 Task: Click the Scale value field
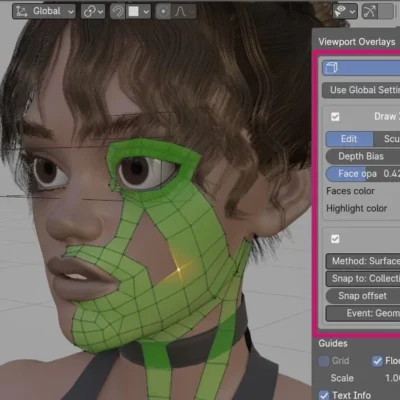tap(392, 378)
